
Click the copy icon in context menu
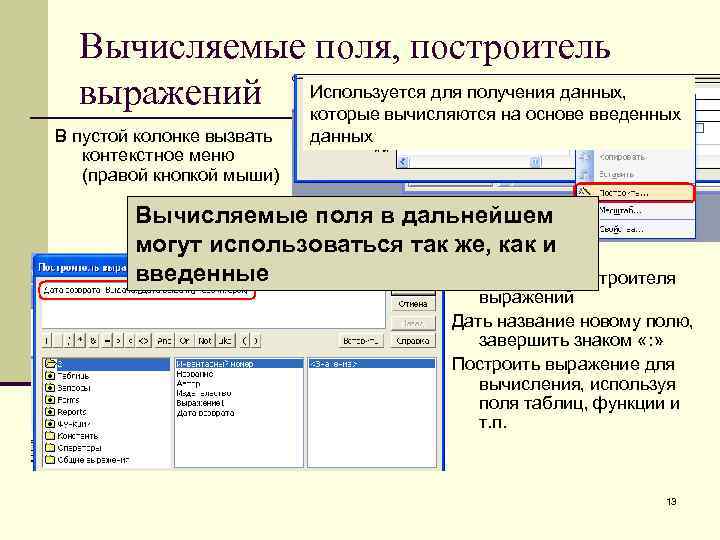click(x=584, y=157)
